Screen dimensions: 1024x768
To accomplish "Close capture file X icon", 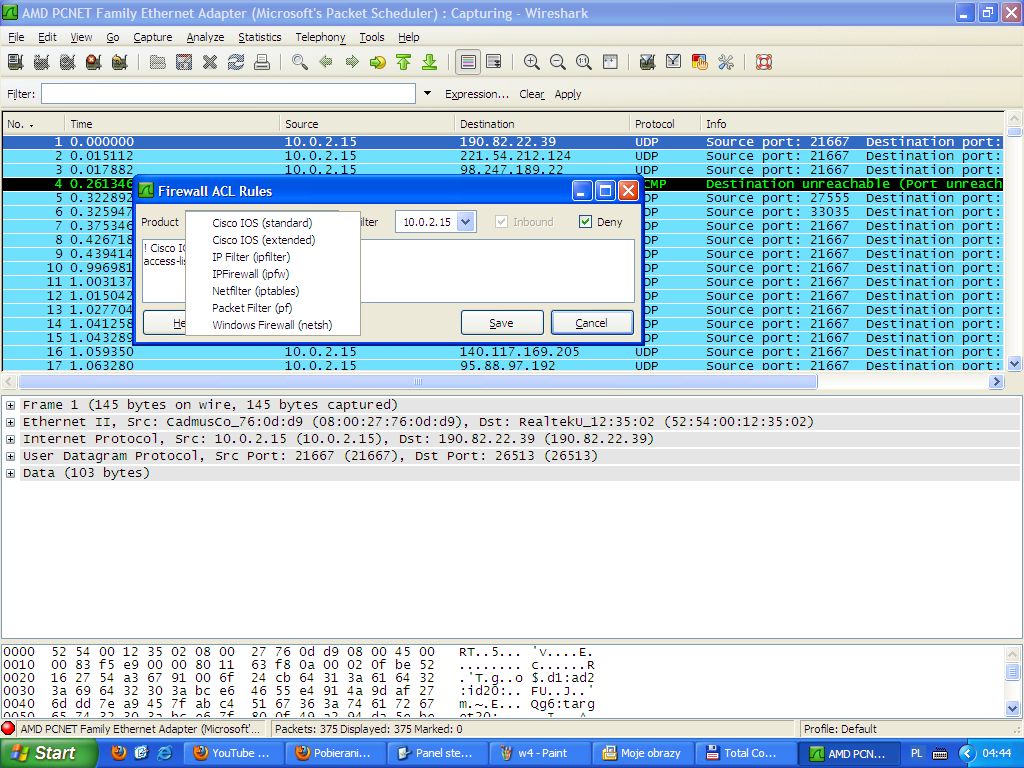I will (x=210, y=62).
